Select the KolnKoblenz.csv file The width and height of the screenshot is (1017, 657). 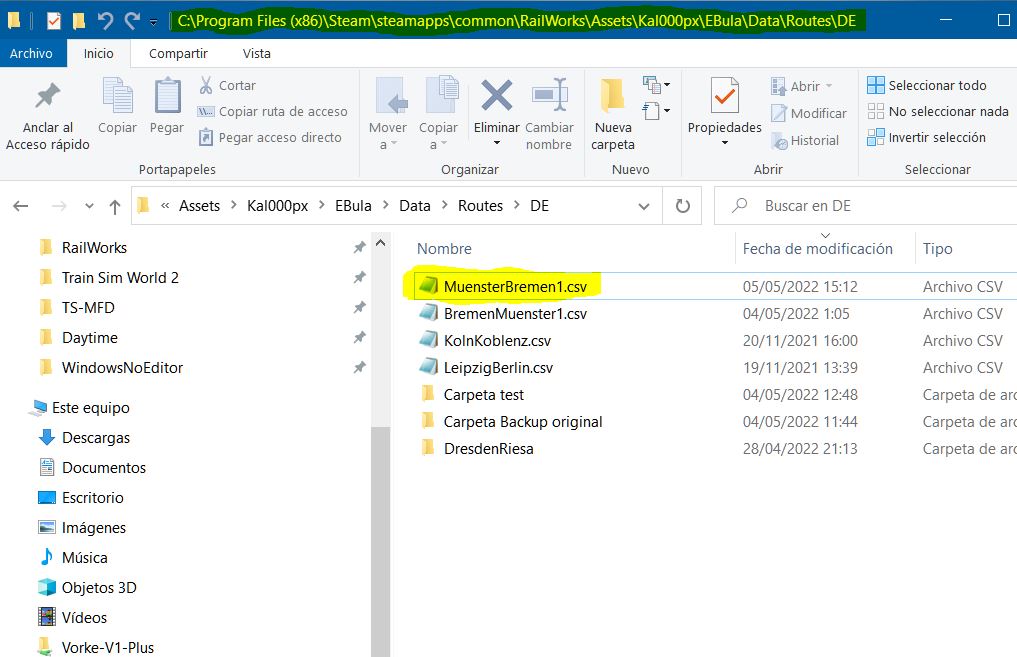point(497,341)
